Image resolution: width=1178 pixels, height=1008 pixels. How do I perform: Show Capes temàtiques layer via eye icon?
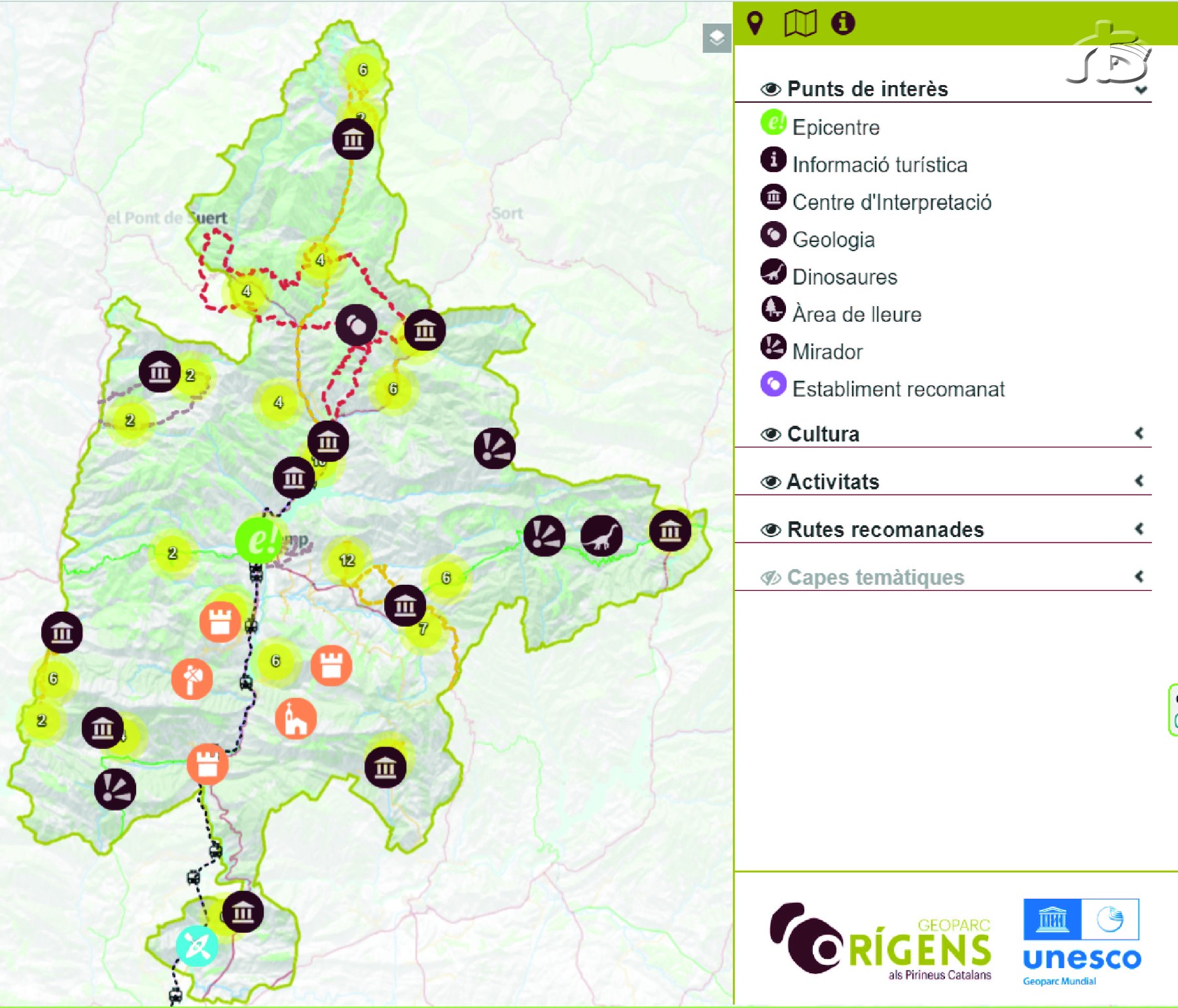[x=770, y=578]
